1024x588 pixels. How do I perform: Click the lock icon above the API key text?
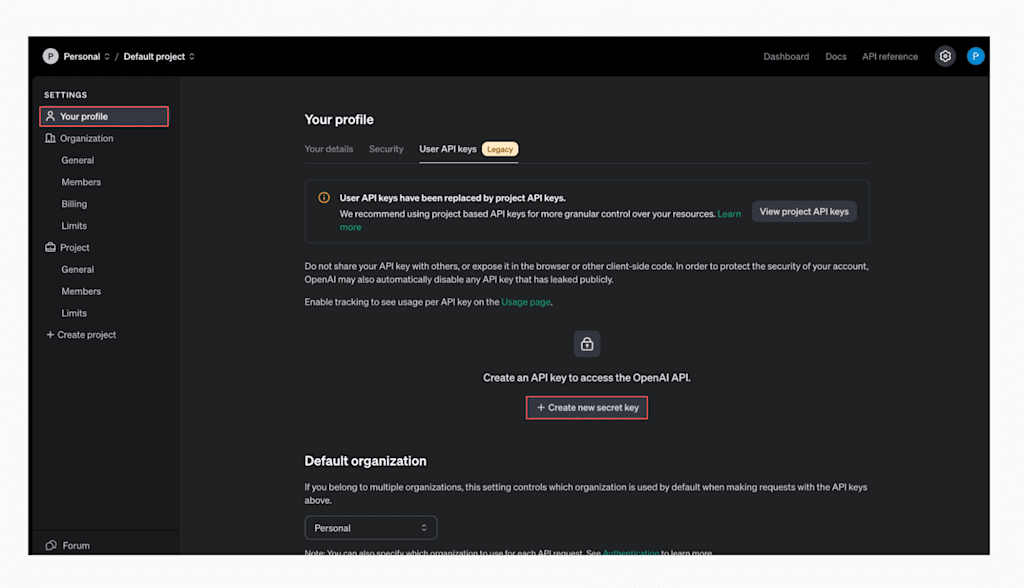586,344
